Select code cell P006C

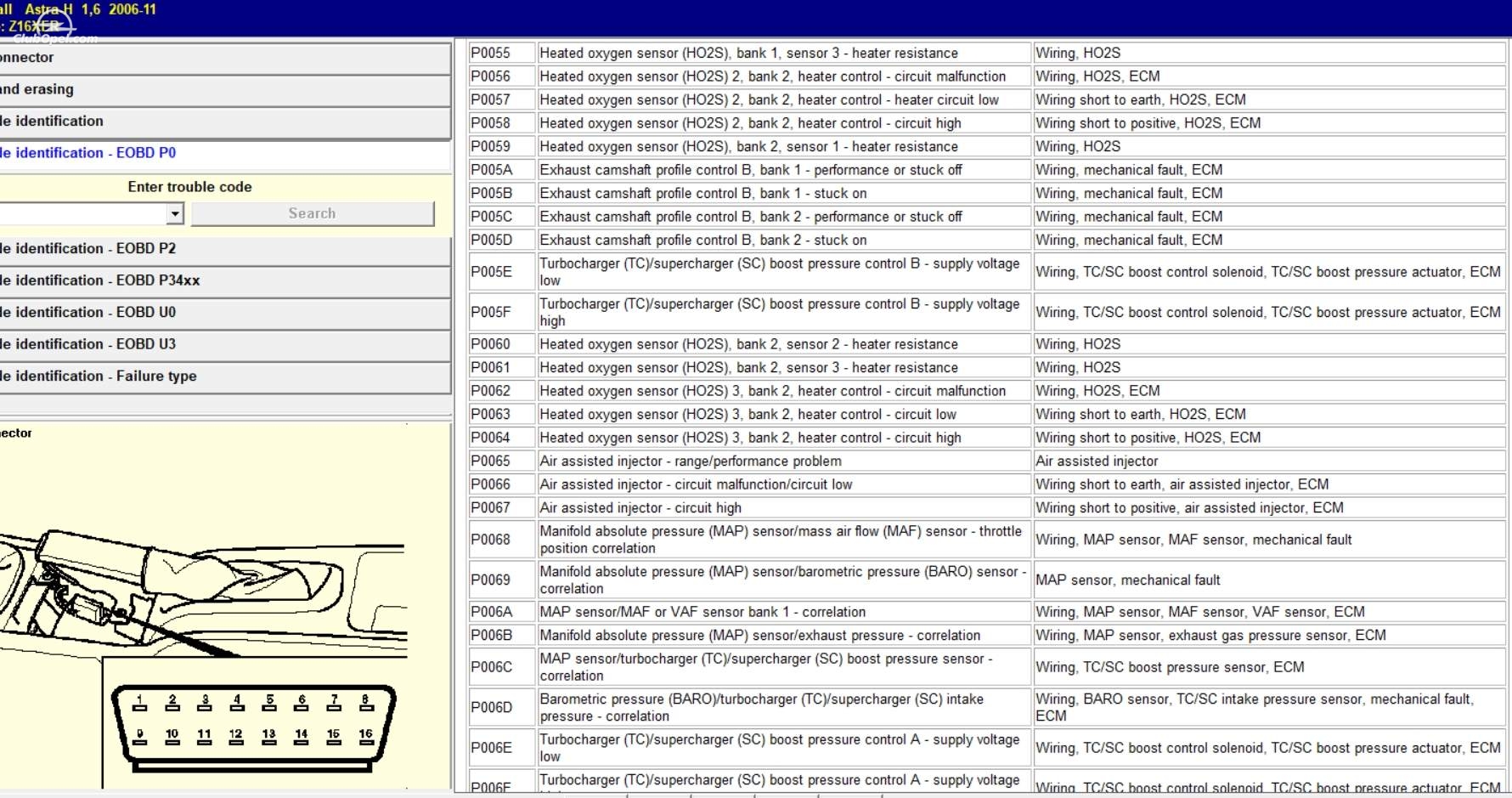pos(502,667)
